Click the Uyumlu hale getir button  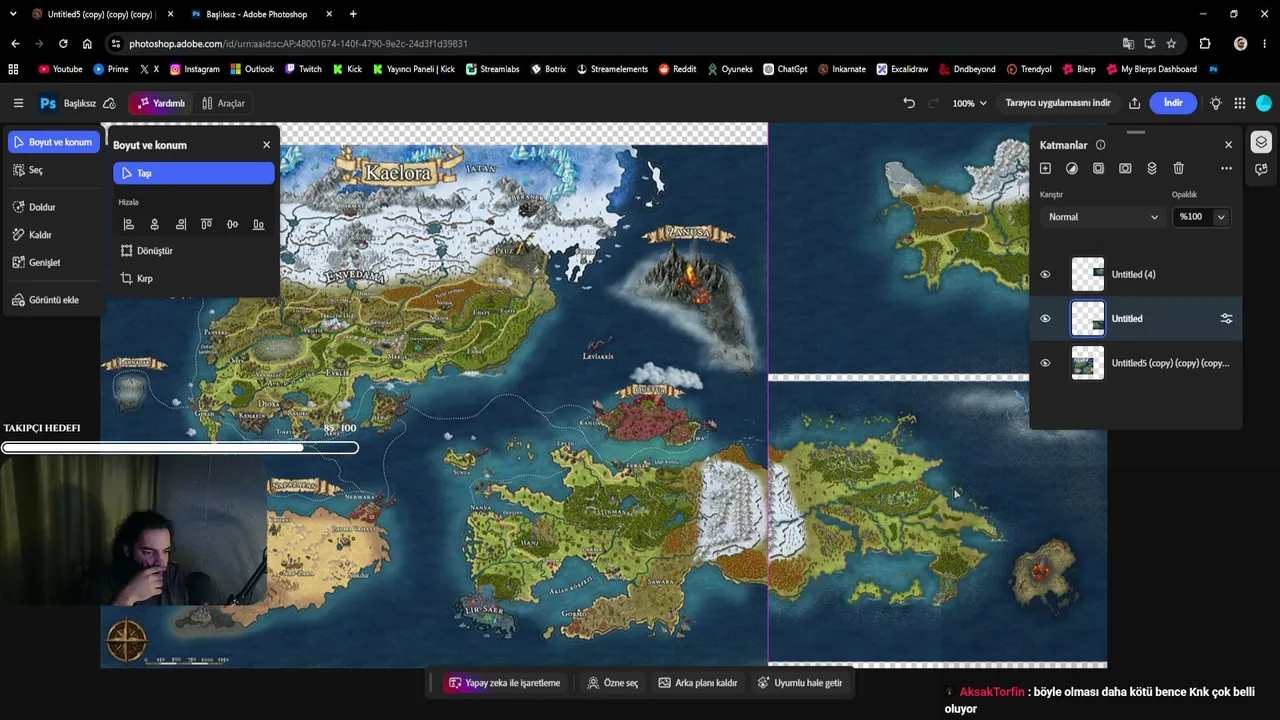tap(800, 683)
